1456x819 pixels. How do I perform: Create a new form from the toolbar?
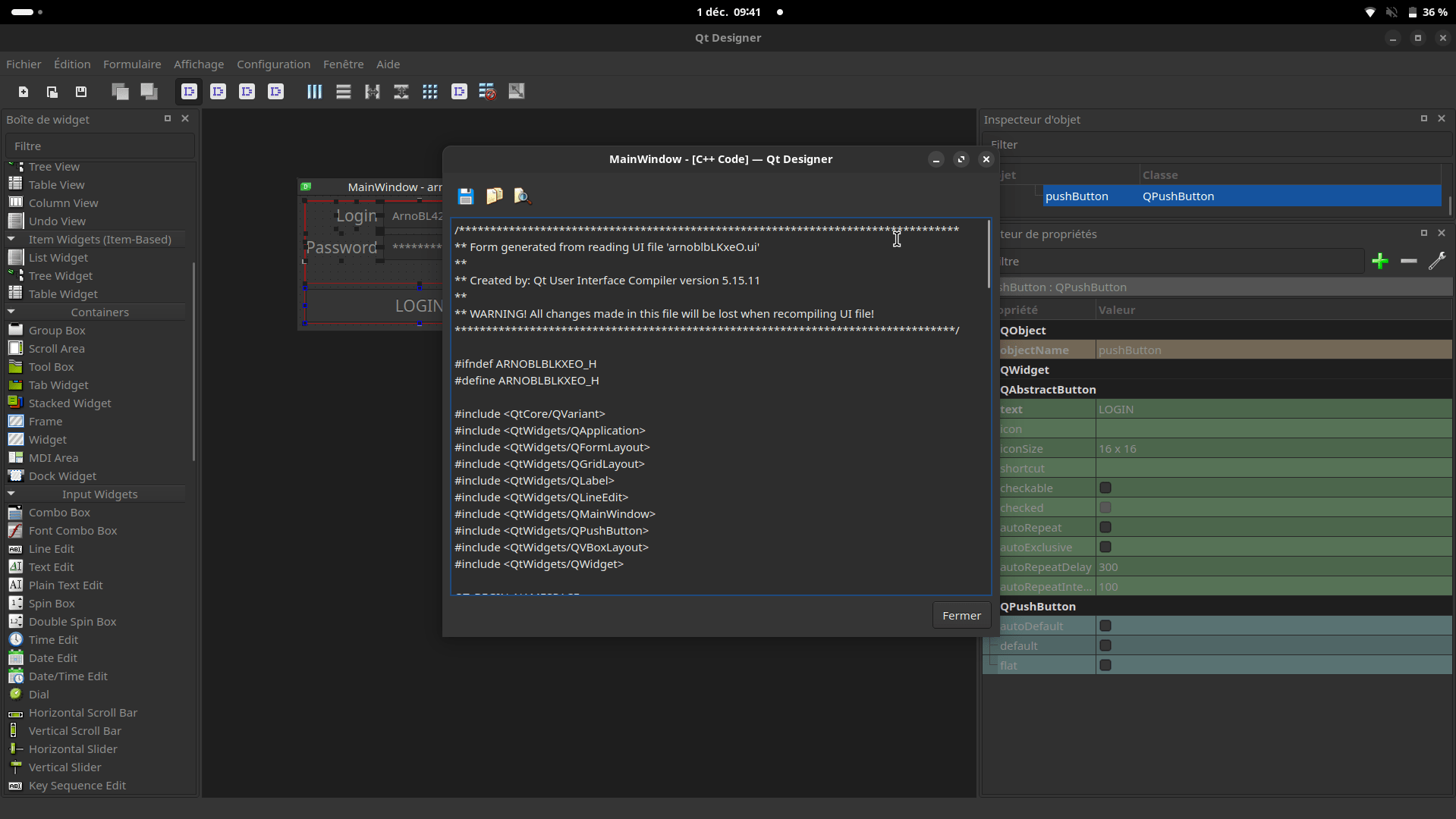[24, 92]
